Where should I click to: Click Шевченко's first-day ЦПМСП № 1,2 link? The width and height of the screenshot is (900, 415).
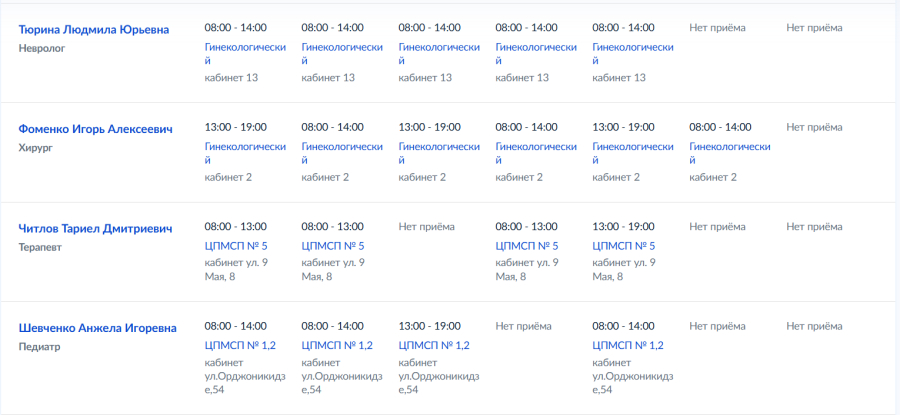[x=240, y=346]
